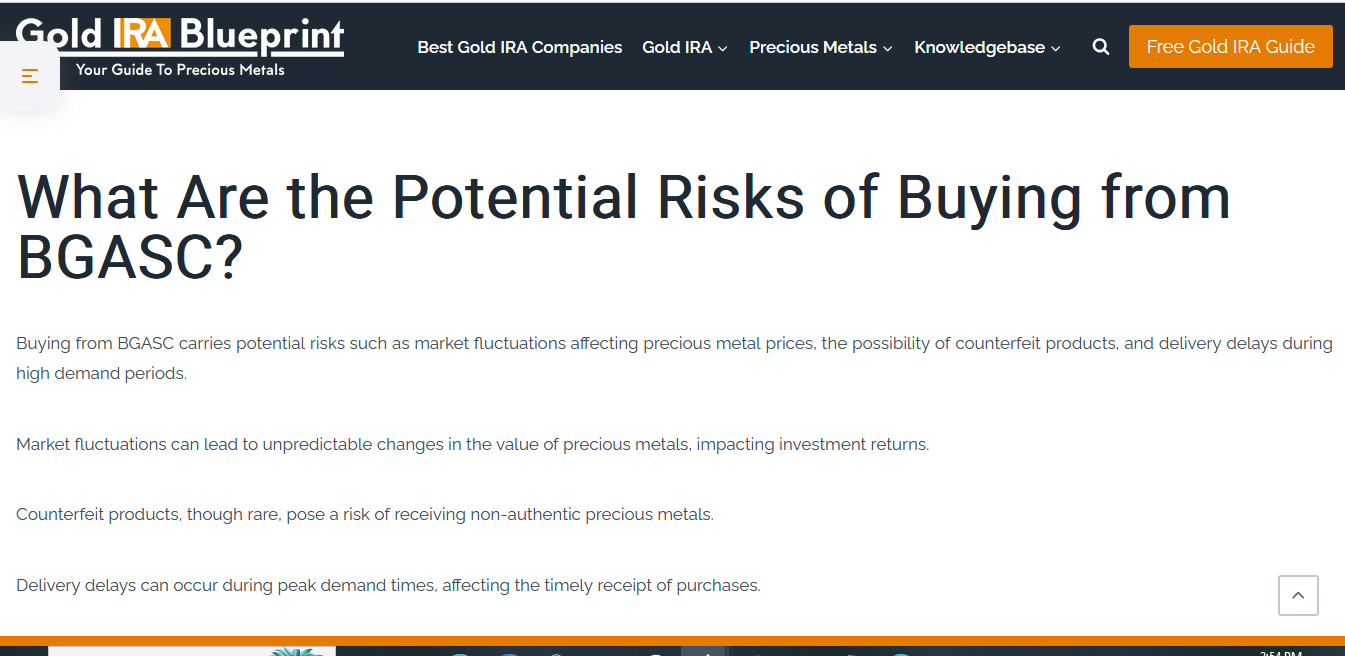Screen dimensions: 1345x656
Task: Open the table of contents sidebar toggle
Action: tap(30, 76)
